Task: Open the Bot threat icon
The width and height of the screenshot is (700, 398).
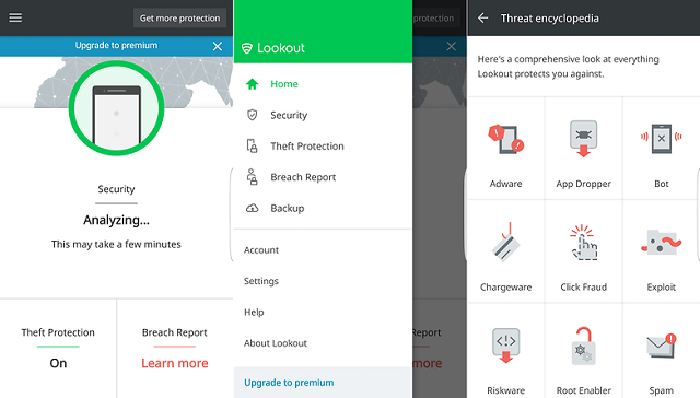Action: [x=661, y=138]
